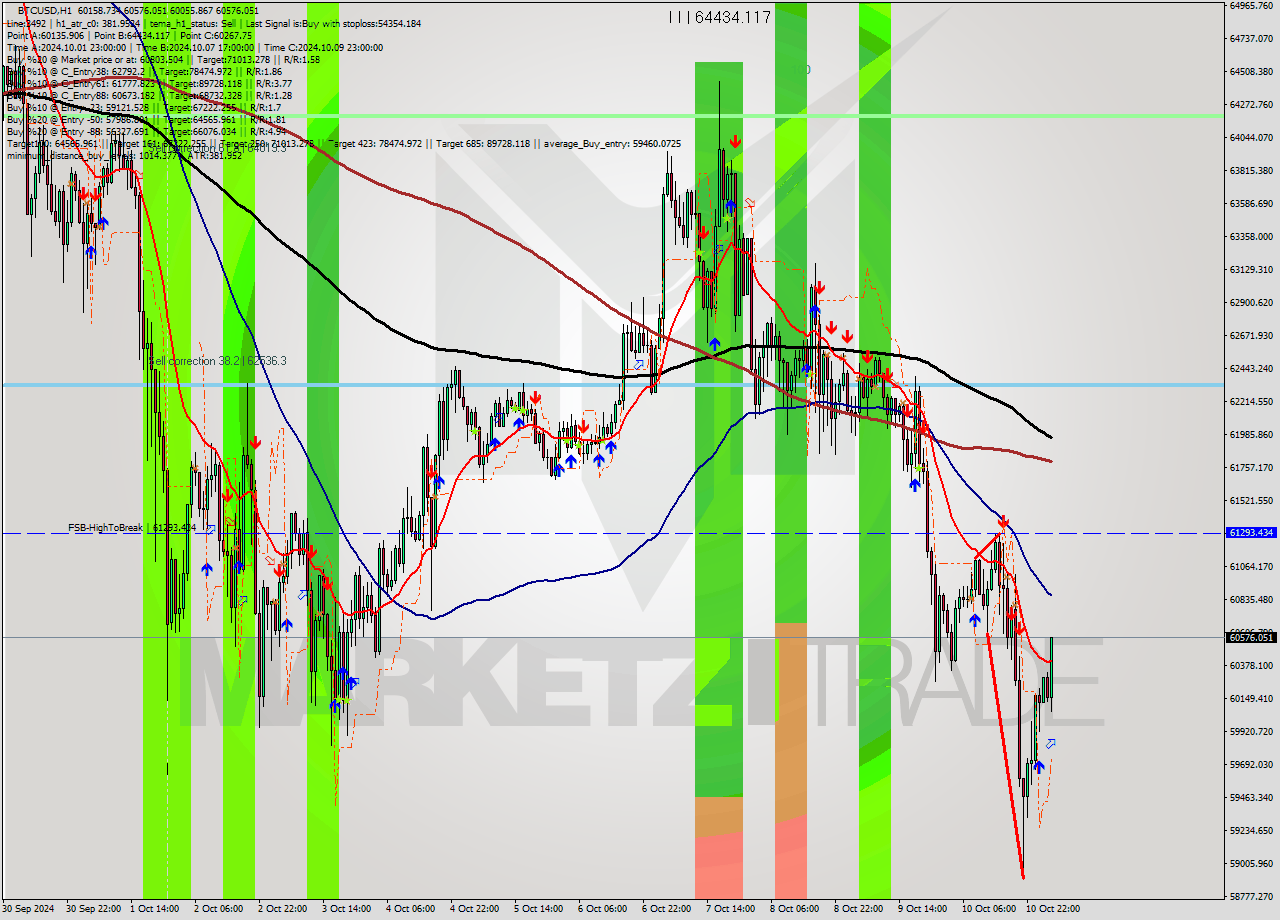
Task: Click the 63129.310 price axis label
Action: pyautogui.click(x=1250, y=270)
